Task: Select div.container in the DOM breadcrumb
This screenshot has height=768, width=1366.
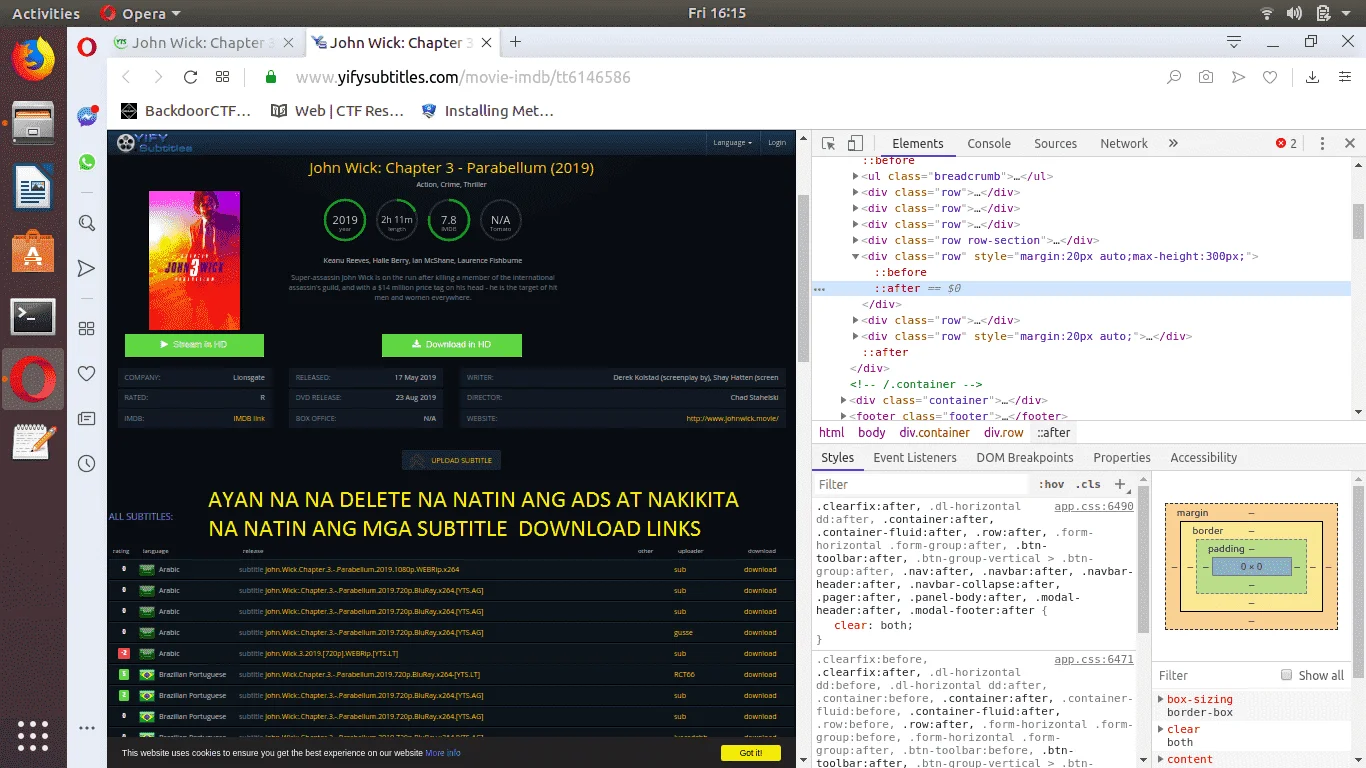Action: (934, 433)
